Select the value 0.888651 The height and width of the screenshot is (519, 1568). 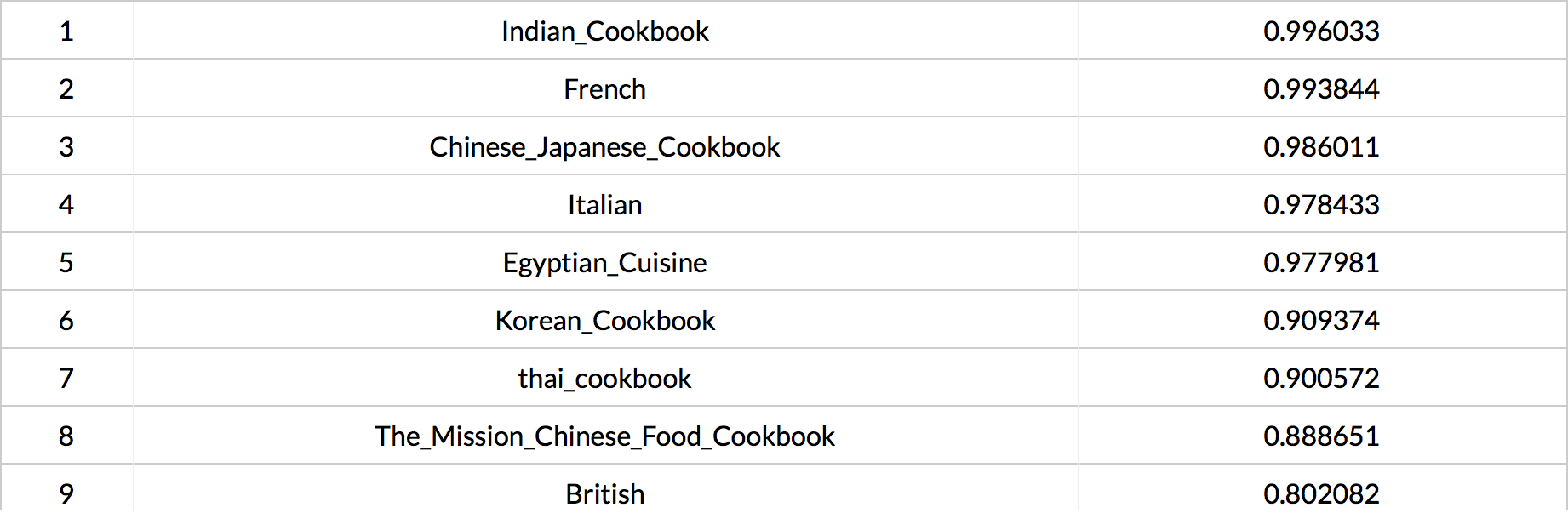pyautogui.click(x=1322, y=436)
